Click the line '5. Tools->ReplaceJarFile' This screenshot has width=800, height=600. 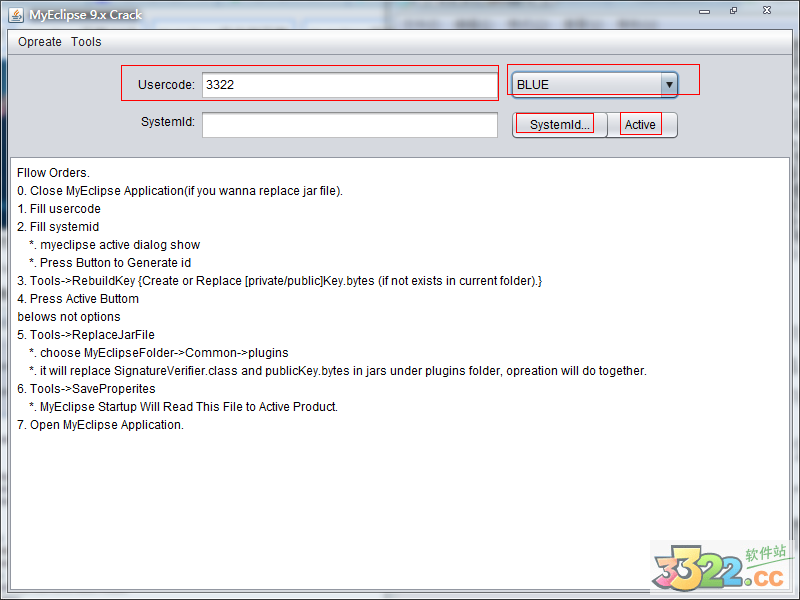point(86,335)
